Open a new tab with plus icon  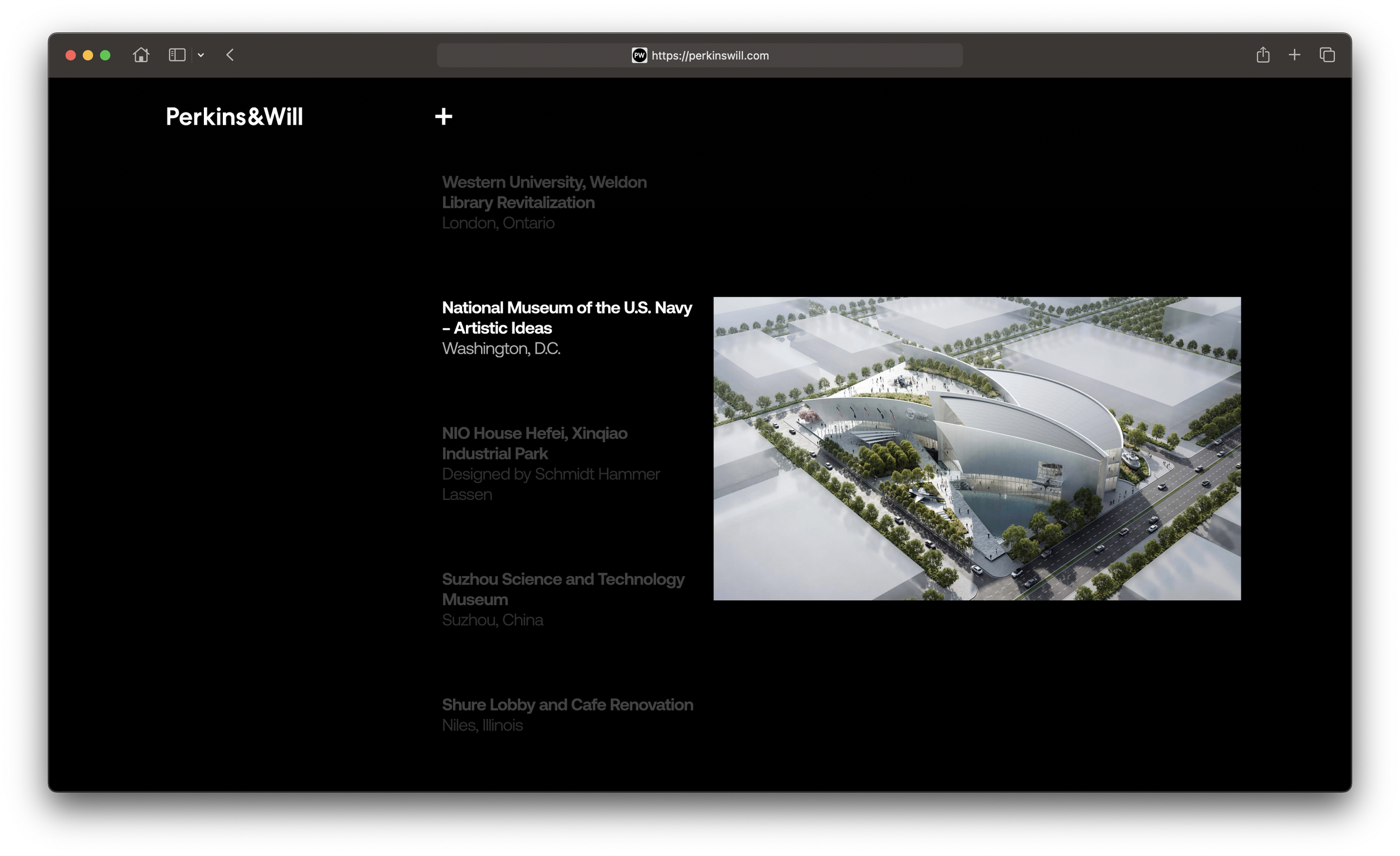click(x=1294, y=55)
